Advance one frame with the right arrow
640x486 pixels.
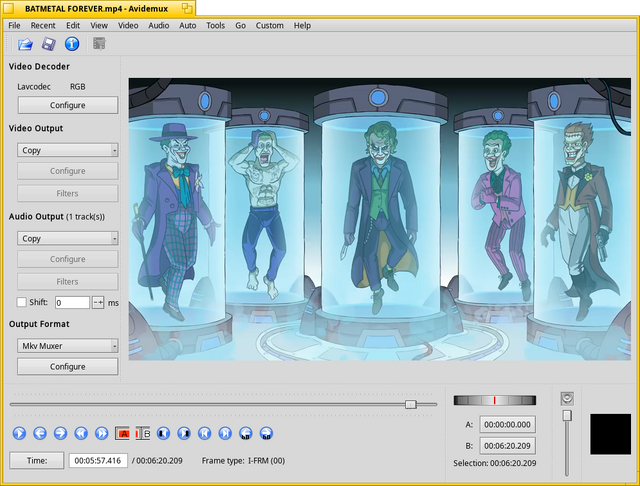pyautogui.click(x=60, y=433)
